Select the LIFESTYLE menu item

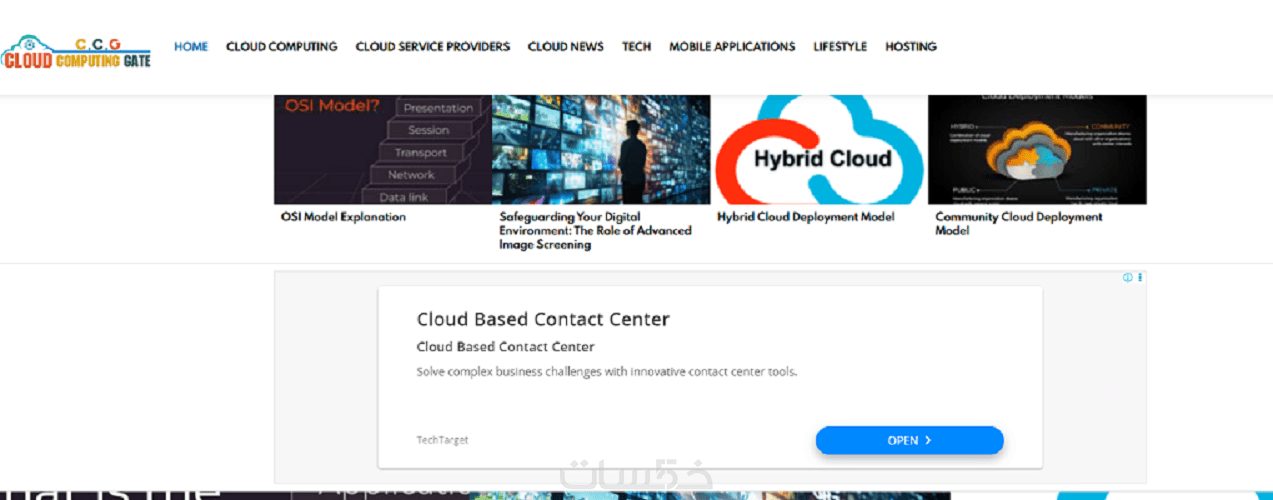coord(840,46)
